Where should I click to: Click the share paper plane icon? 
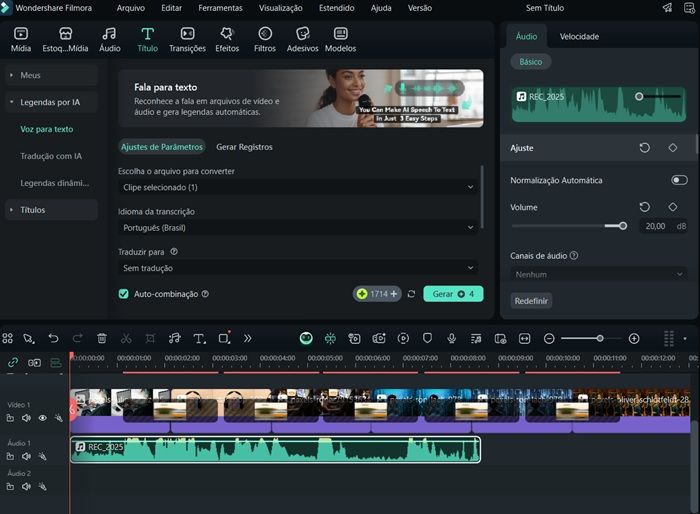(667, 8)
